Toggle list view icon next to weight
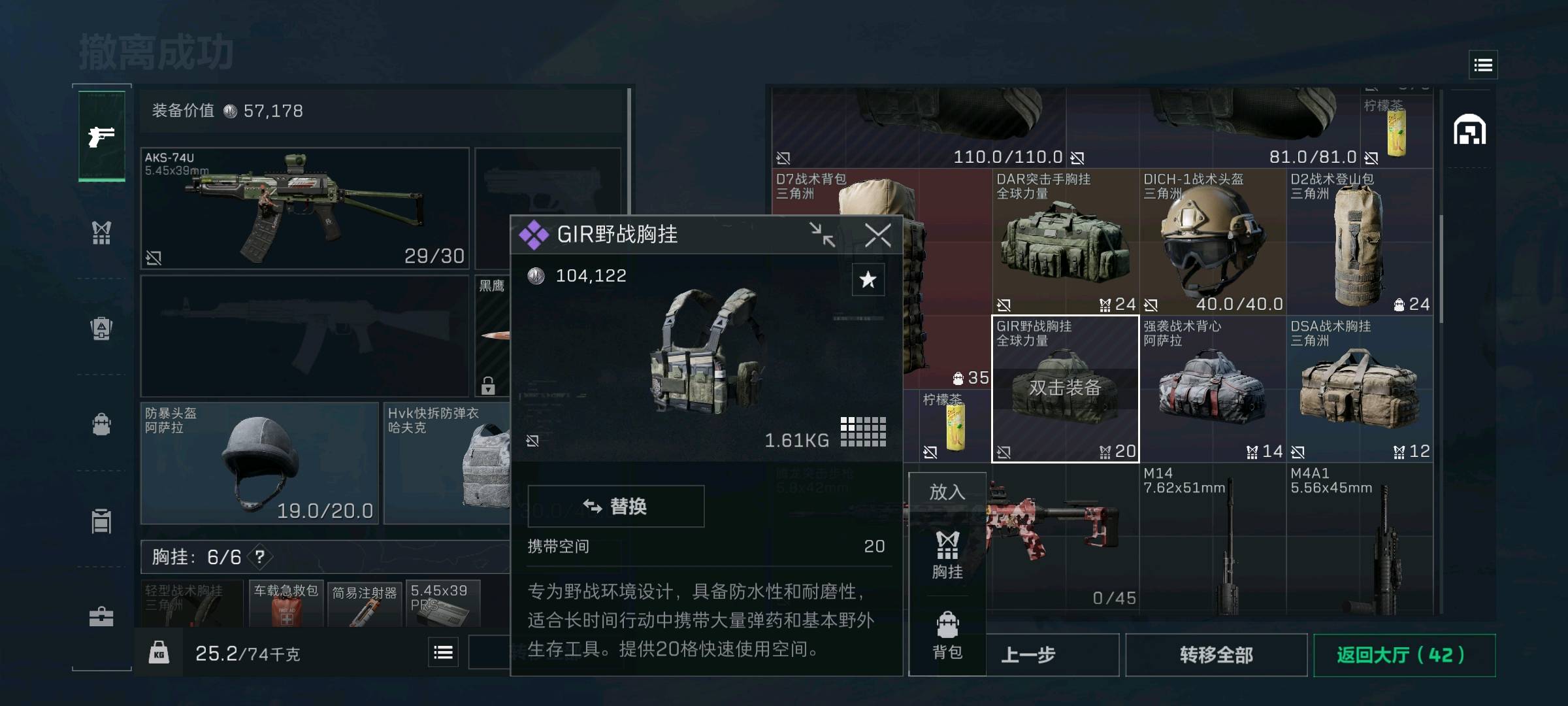Viewport: 1568px width, 706px height. 443,652
